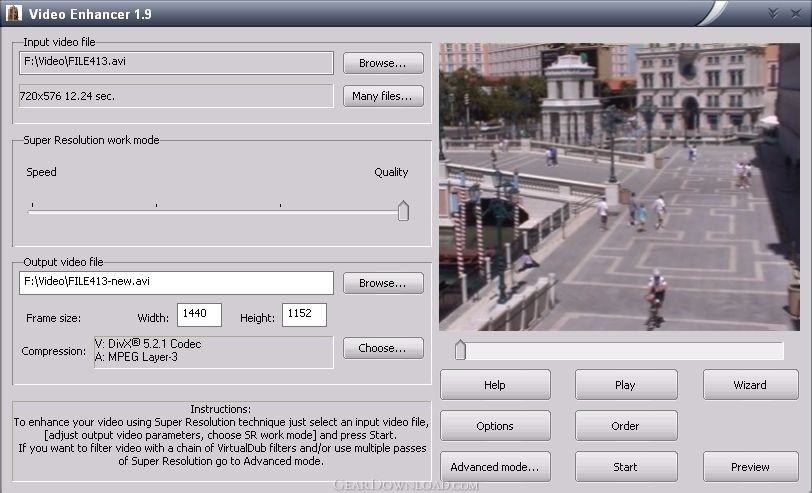Image resolution: width=812 pixels, height=493 pixels.
Task: Click the output file path field
Action: (177, 283)
